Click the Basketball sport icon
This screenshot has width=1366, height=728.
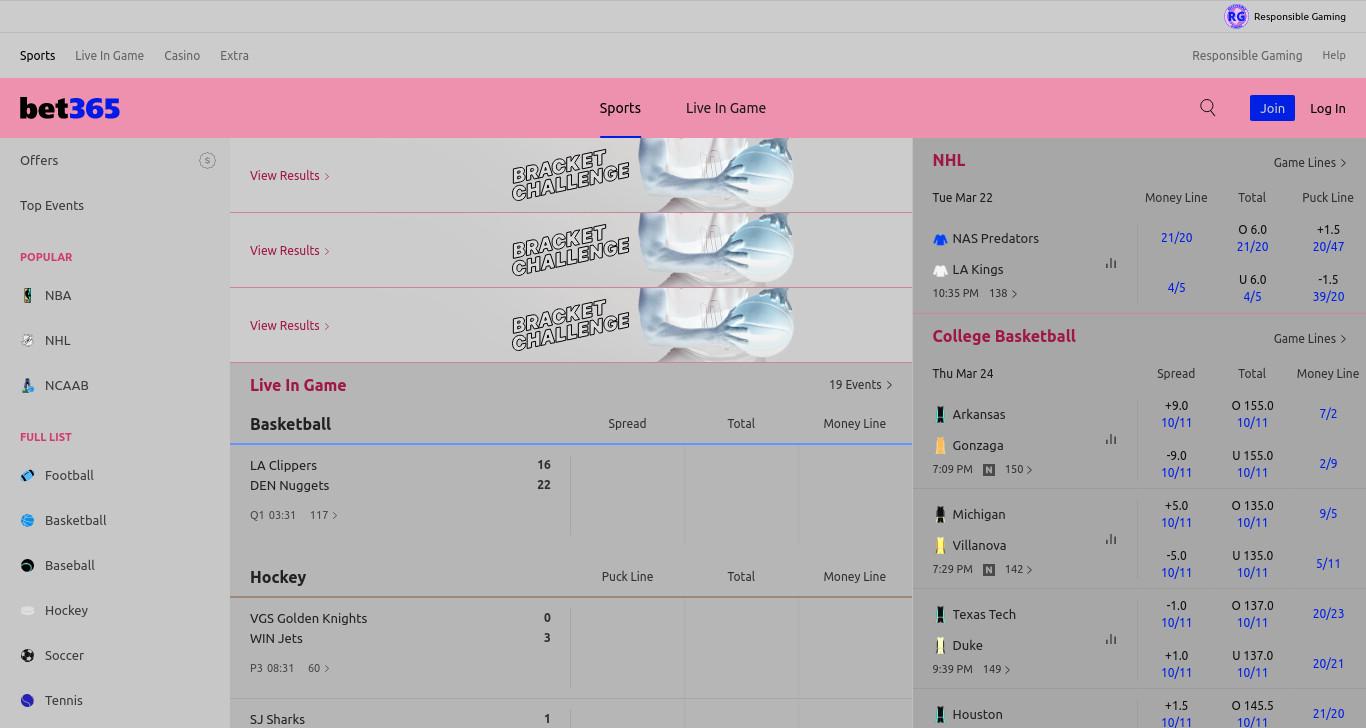click(28, 520)
